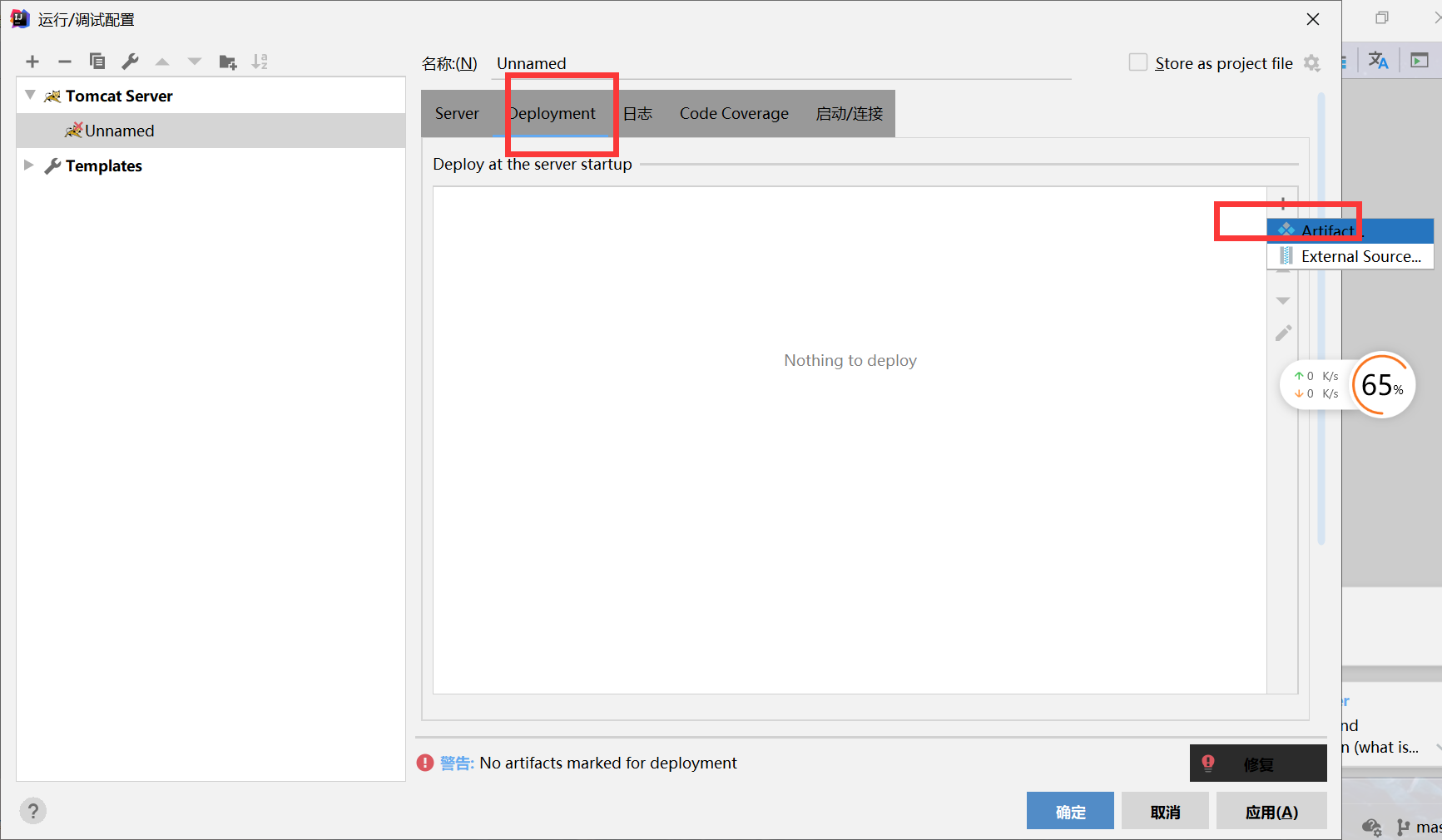The width and height of the screenshot is (1442, 840).
Task: Enable Store as project file
Action: click(1137, 63)
